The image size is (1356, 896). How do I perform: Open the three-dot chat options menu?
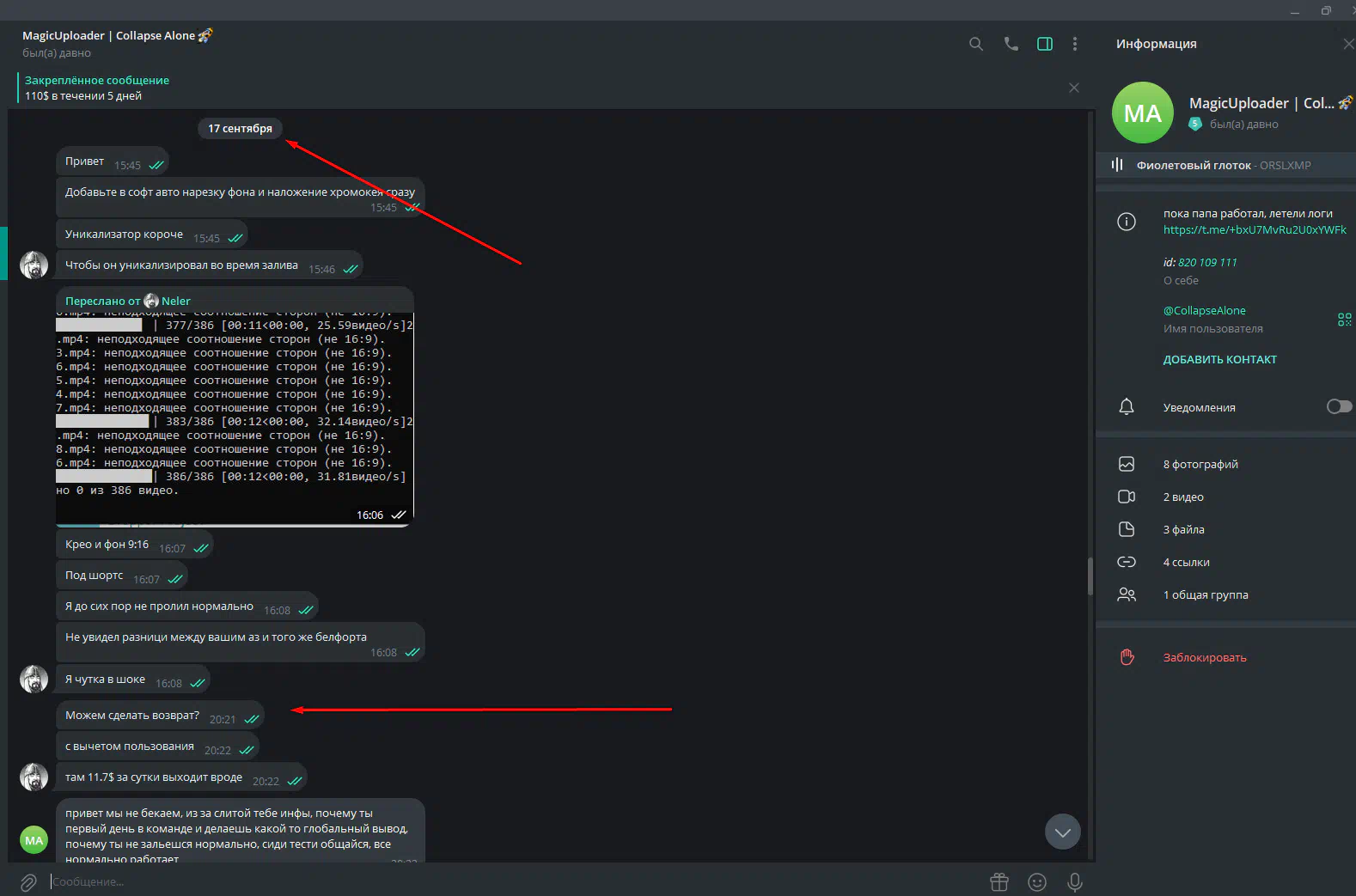click(1074, 44)
